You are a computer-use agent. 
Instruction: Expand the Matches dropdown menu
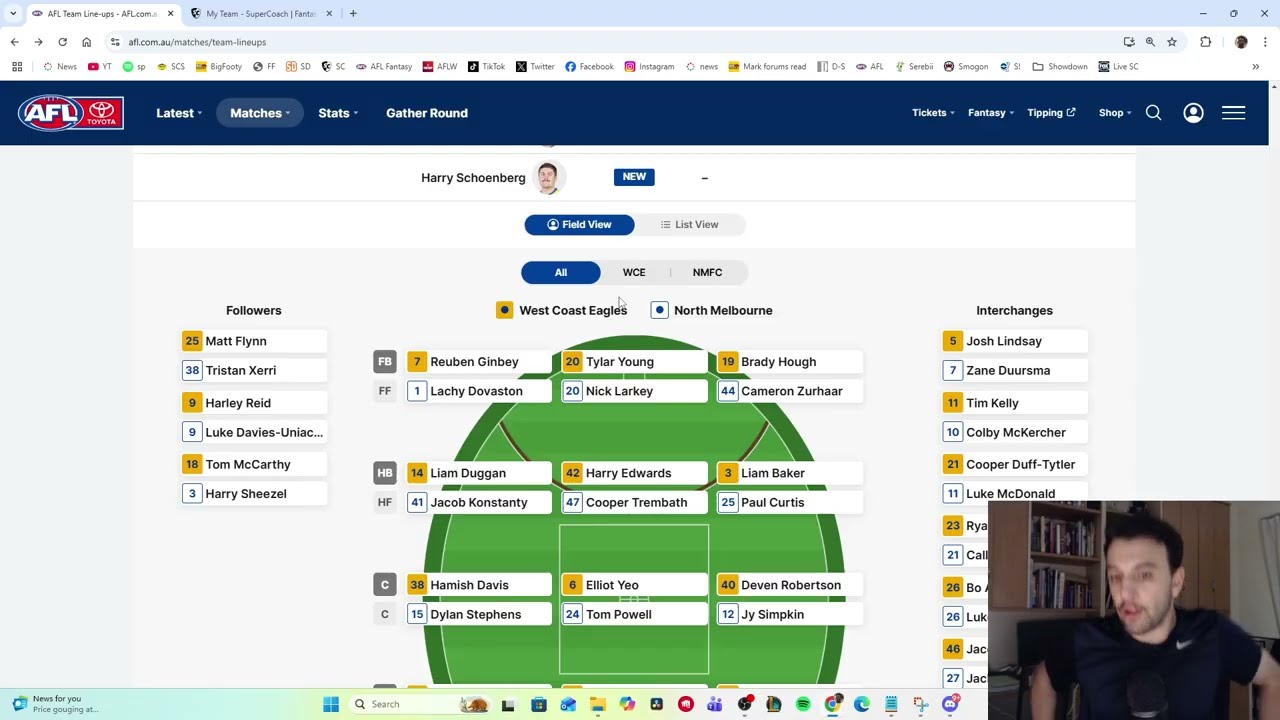[x=260, y=113]
